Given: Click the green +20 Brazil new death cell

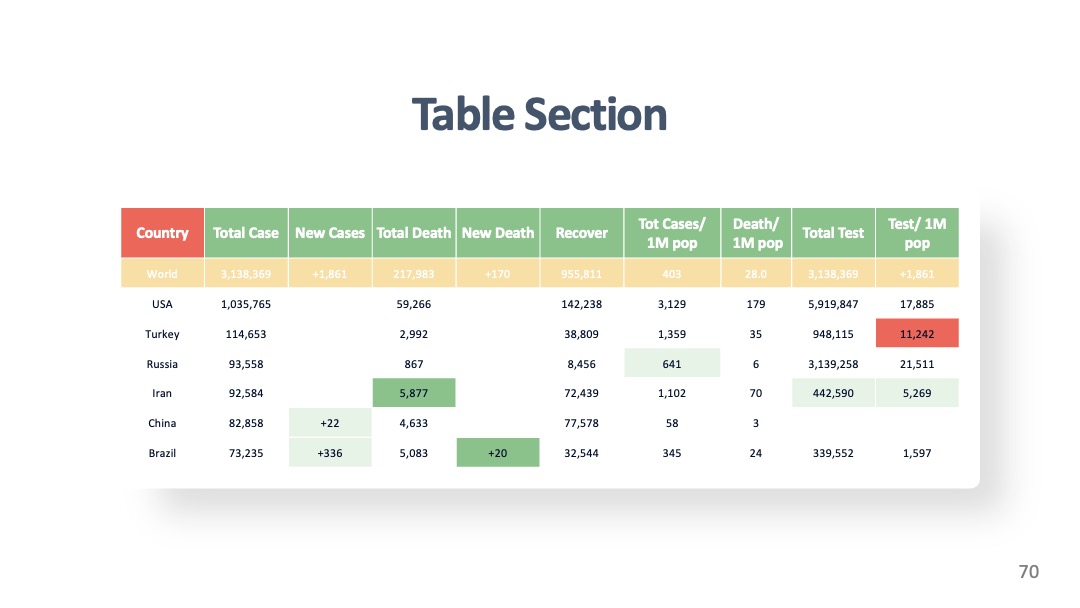Looking at the screenshot, I should (497, 452).
